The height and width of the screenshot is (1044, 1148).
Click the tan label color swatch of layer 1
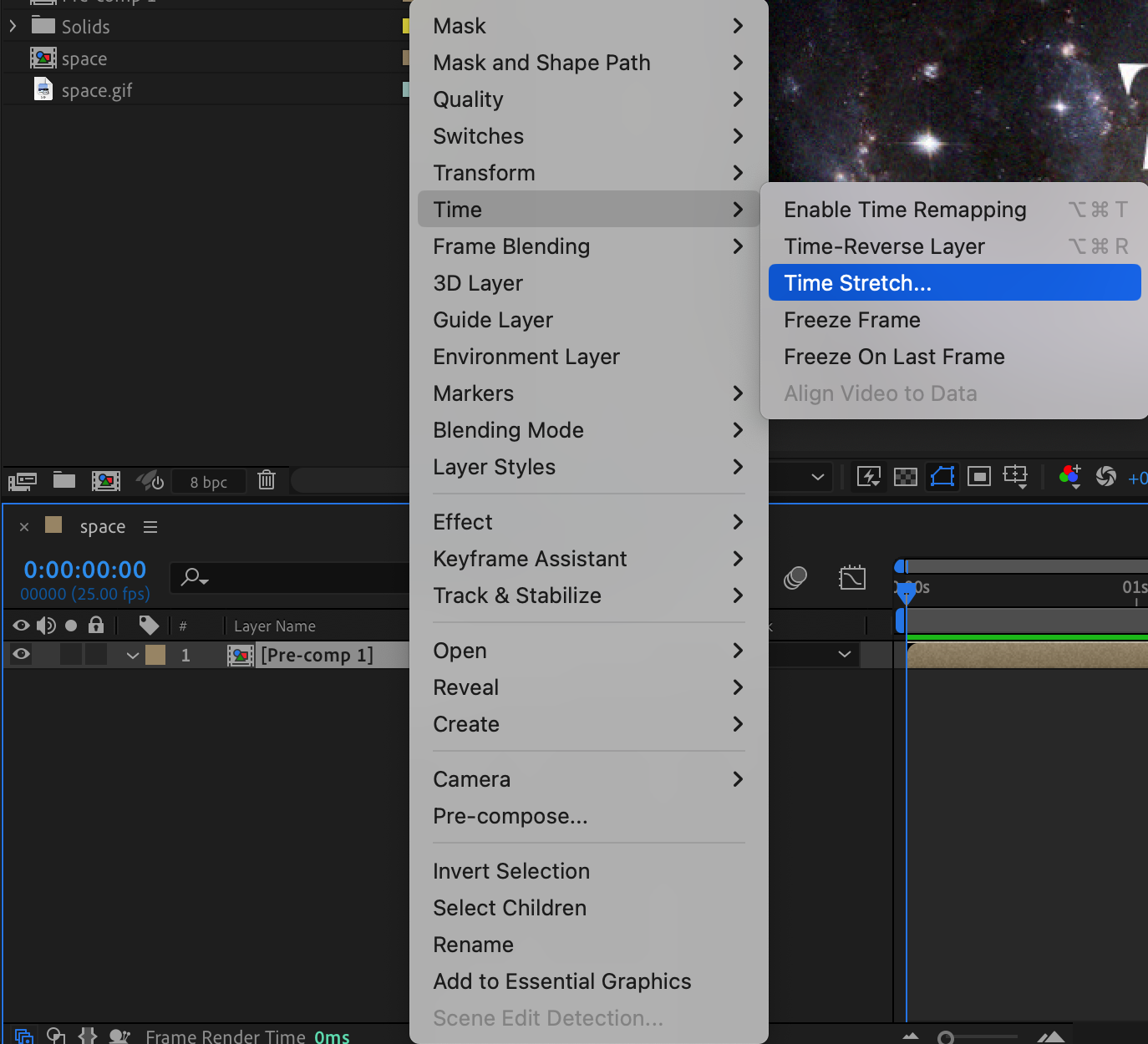(x=155, y=655)
